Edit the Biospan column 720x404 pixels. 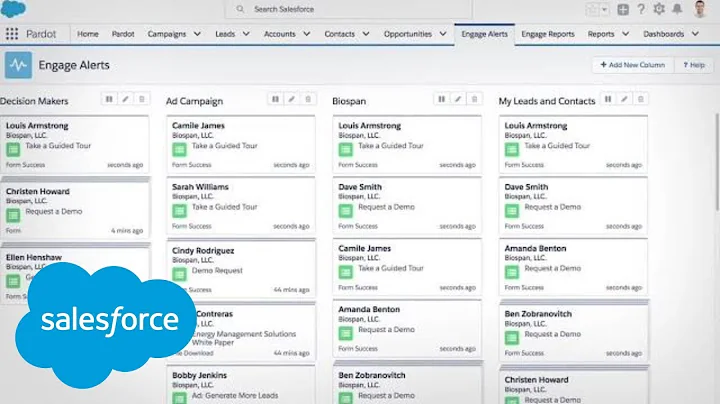[x=458, y=99]
